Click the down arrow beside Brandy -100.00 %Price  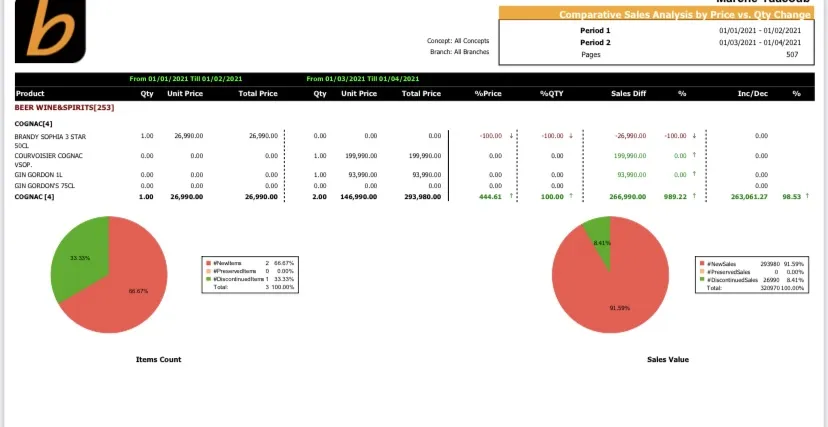[511, 136]
